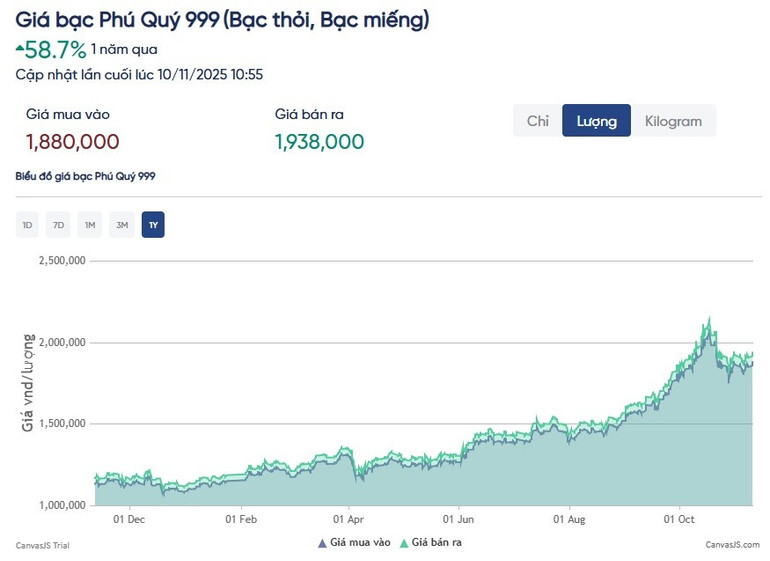Click the CanvasJS Trial label
Image resolution: width=770 pixels, height=561 pixels.
tap(42, 545)
